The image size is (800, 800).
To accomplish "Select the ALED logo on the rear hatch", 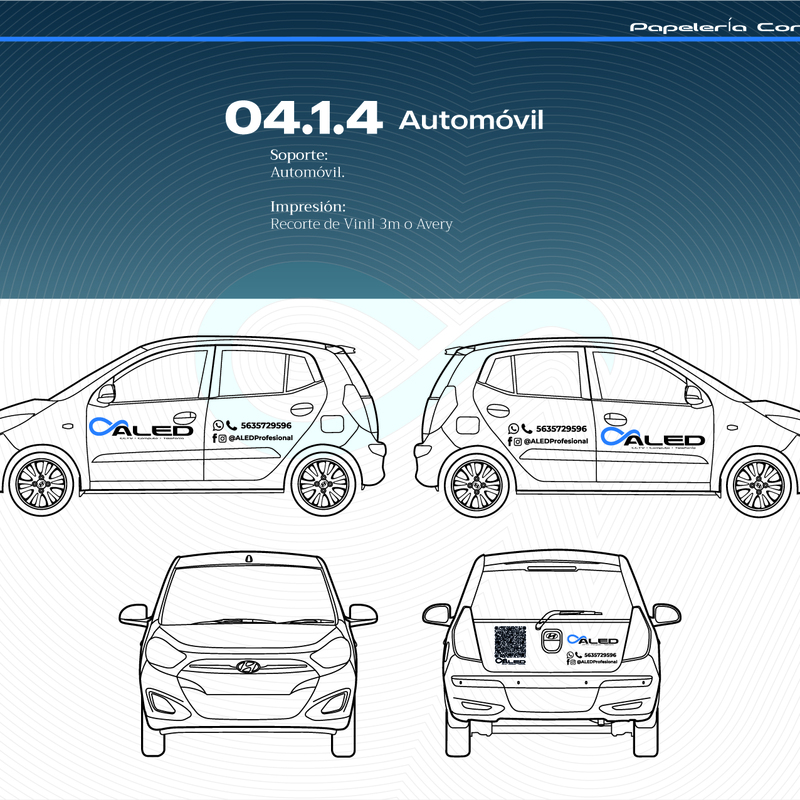I will pyautogui.click(x=592, y=640).
